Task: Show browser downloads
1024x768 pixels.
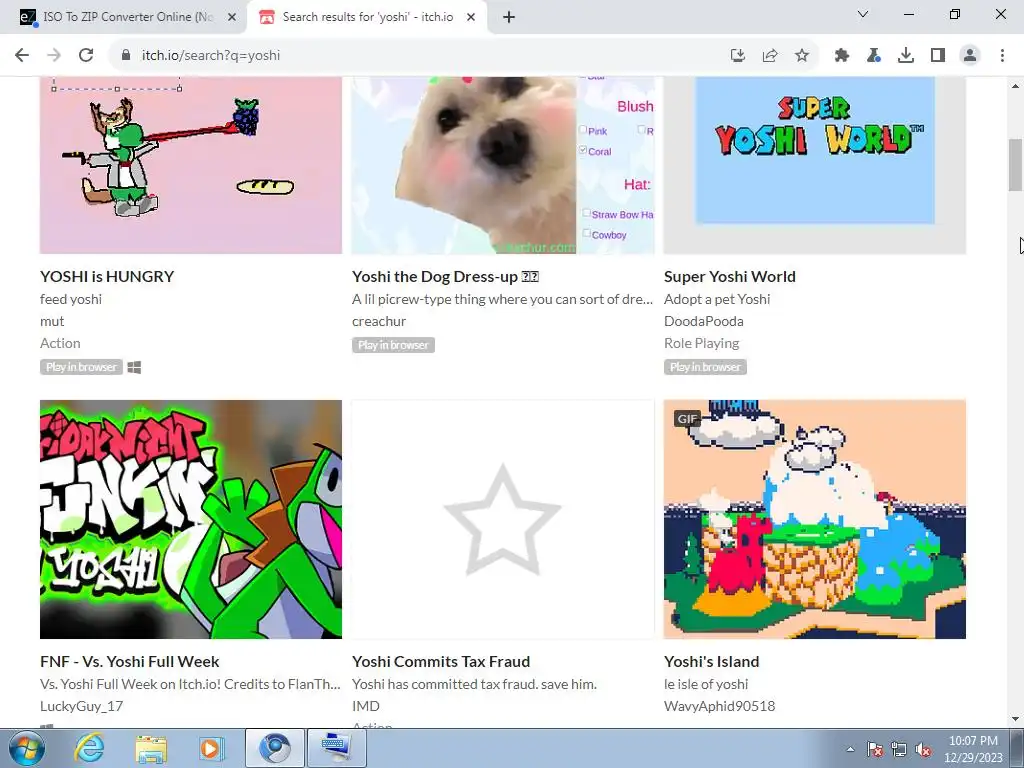Action: (x=906, y=56)
